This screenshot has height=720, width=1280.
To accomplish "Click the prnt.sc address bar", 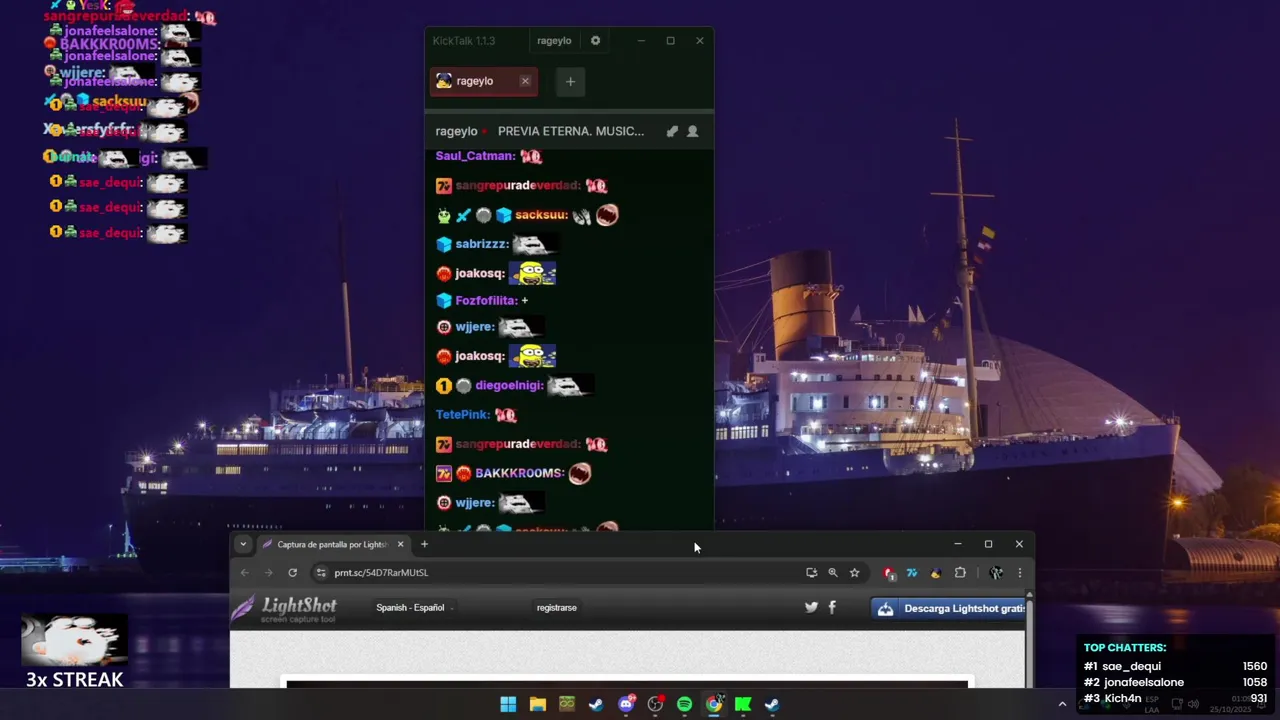I will click(565, 573).
